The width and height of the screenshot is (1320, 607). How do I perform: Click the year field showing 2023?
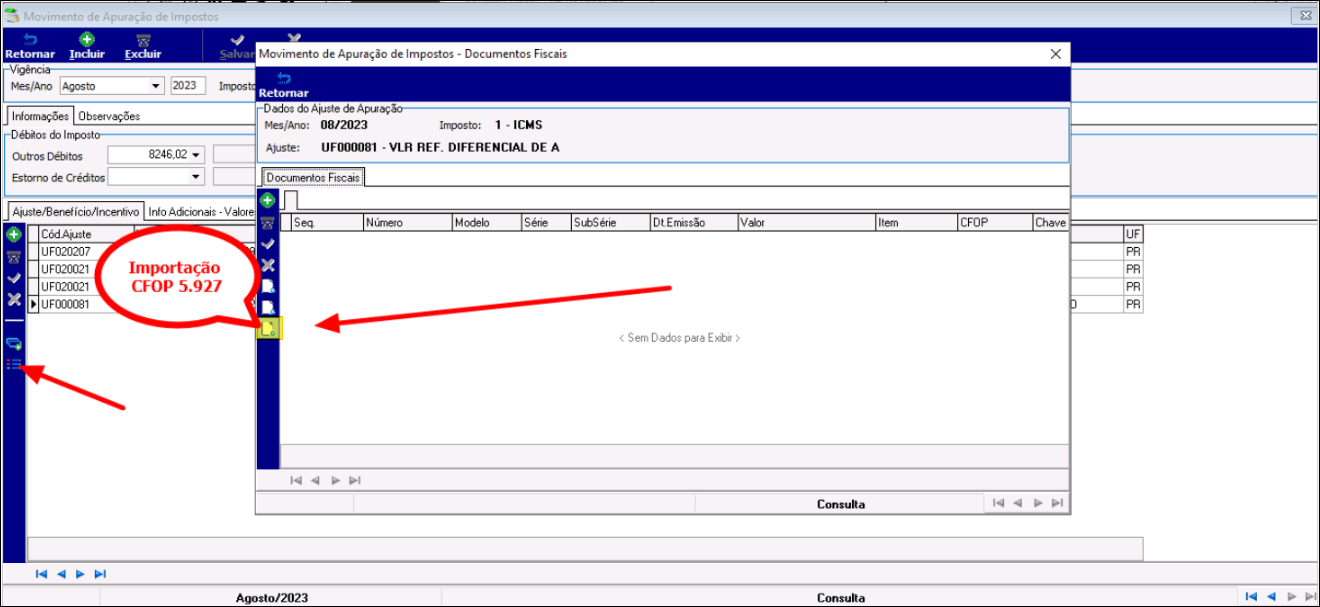pyautogui.click(x=188, y=86)
